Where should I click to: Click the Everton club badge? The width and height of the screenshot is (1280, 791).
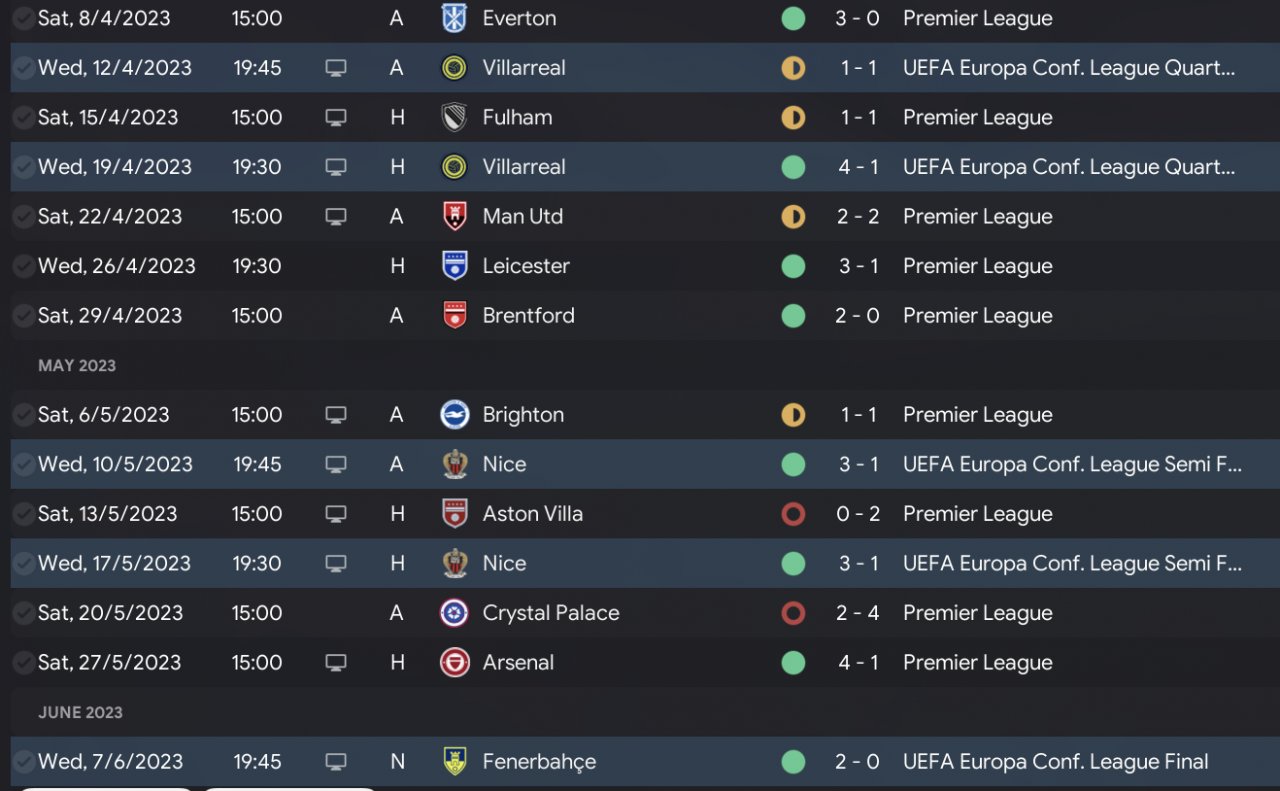[454, 18]
